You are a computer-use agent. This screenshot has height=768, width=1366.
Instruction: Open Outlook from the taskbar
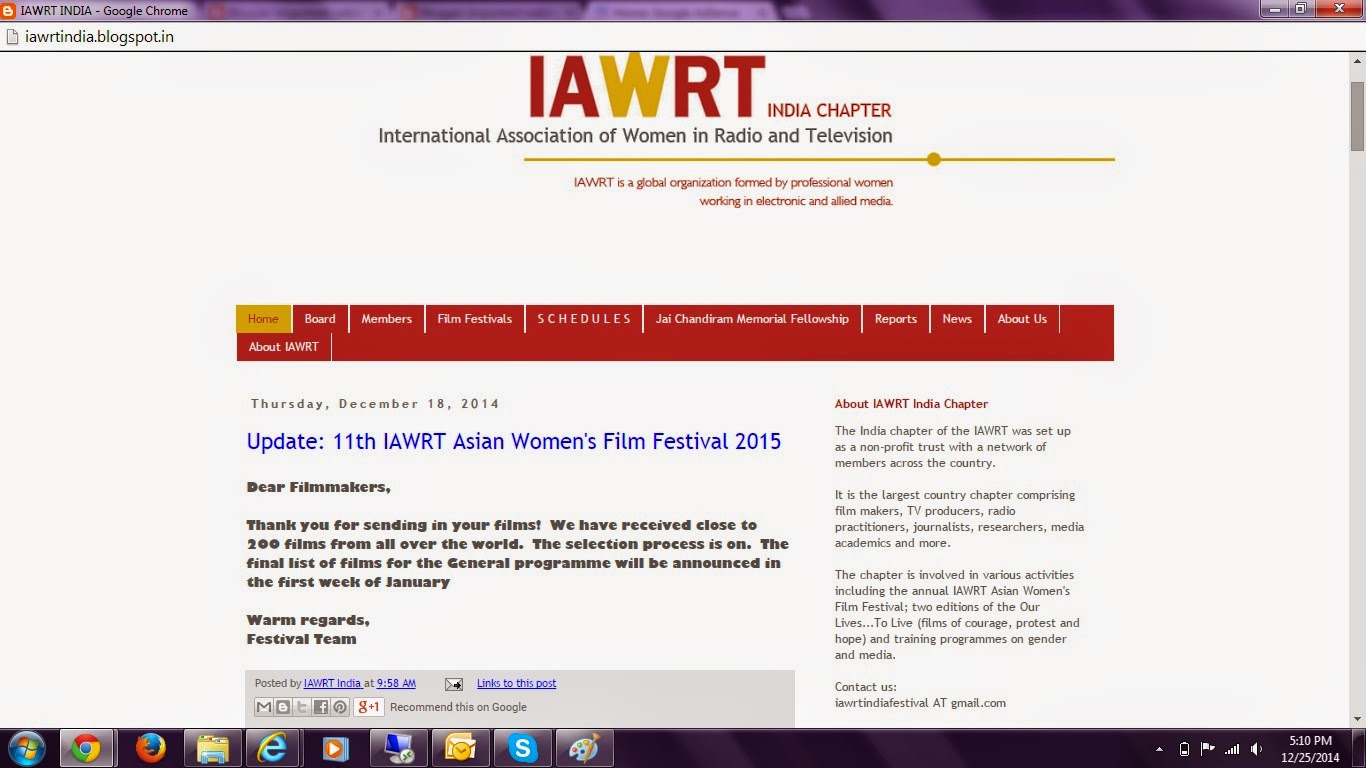pos(460,748)
